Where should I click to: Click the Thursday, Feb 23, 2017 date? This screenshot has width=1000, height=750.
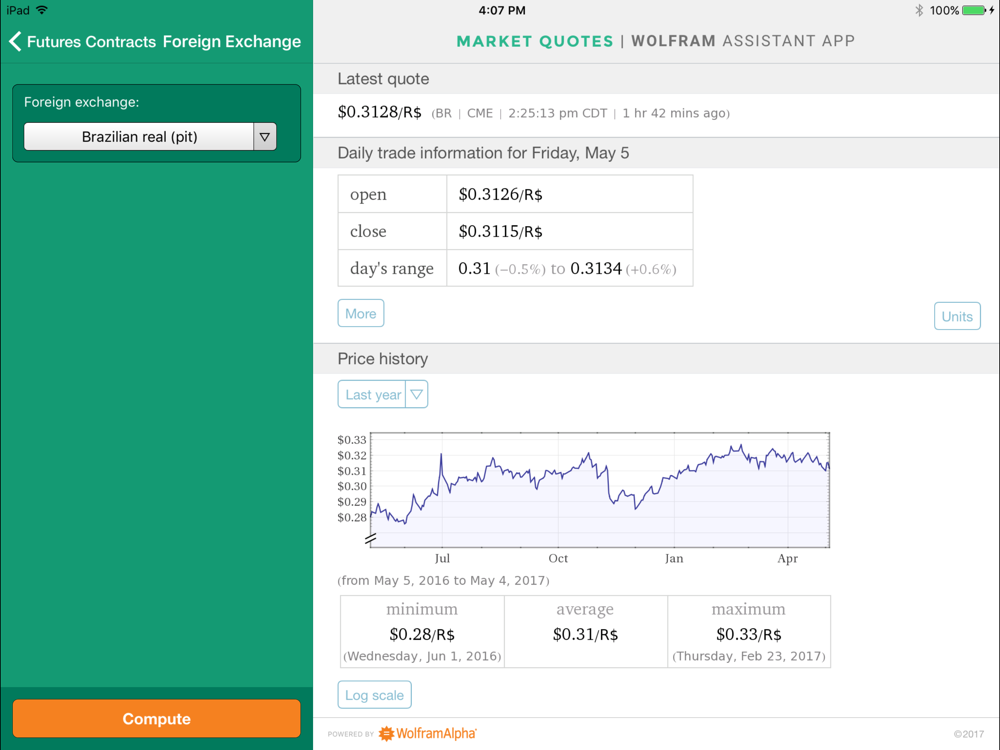(x=749, y=656)
